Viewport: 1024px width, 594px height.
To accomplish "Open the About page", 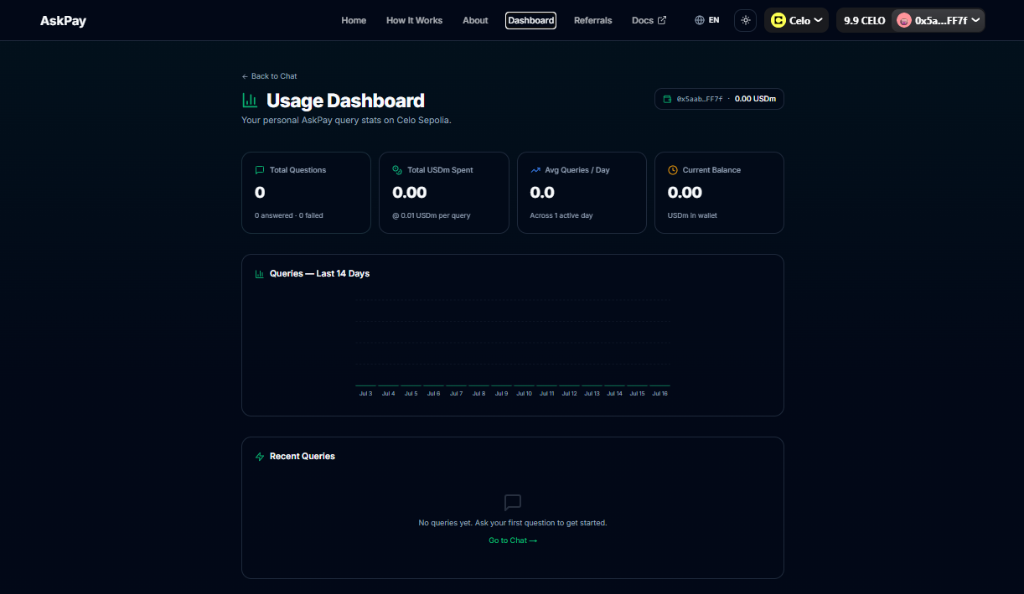I will [x=475, y=20].
